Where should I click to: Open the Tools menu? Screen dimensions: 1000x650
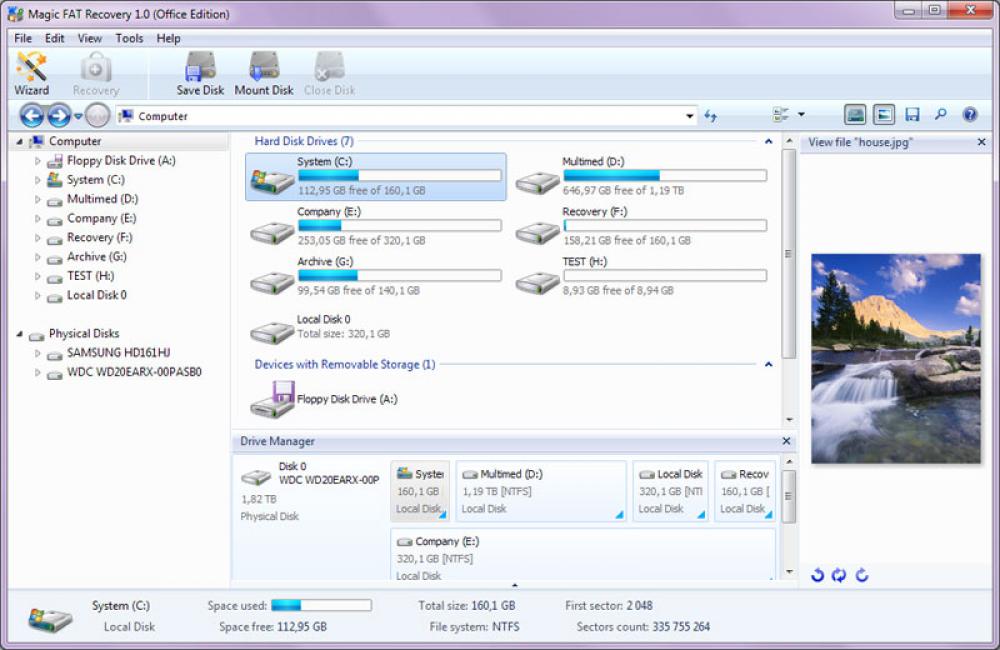128,38
